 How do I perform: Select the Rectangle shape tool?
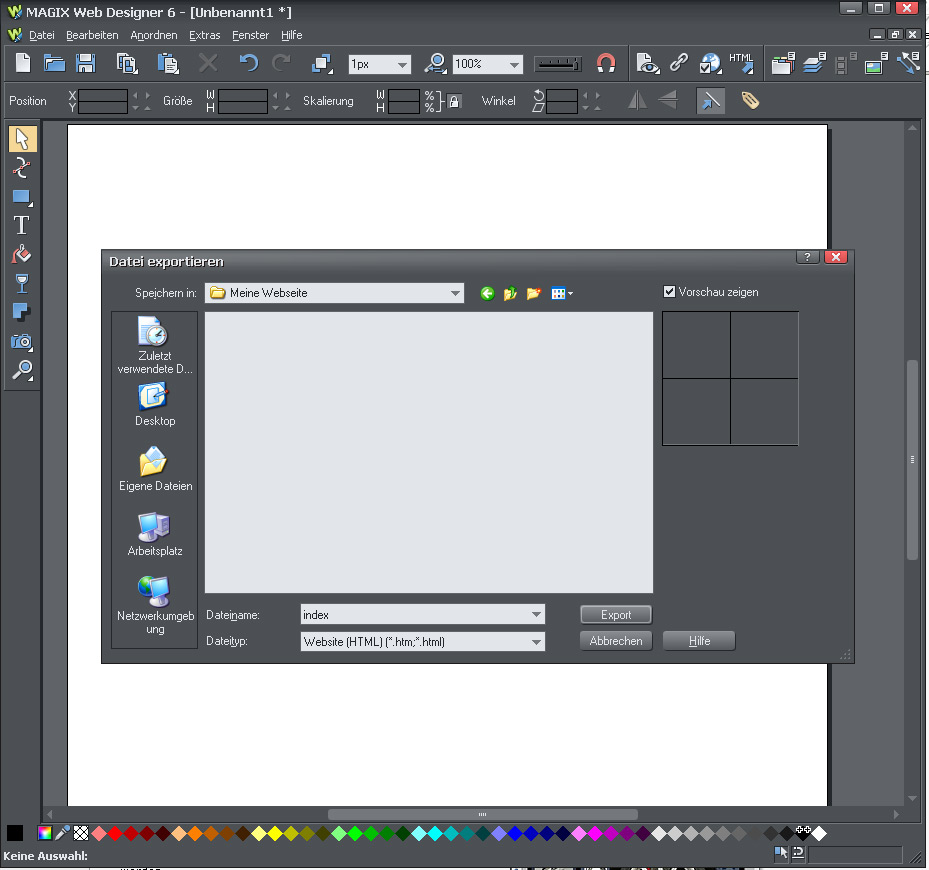coord(23,197)
